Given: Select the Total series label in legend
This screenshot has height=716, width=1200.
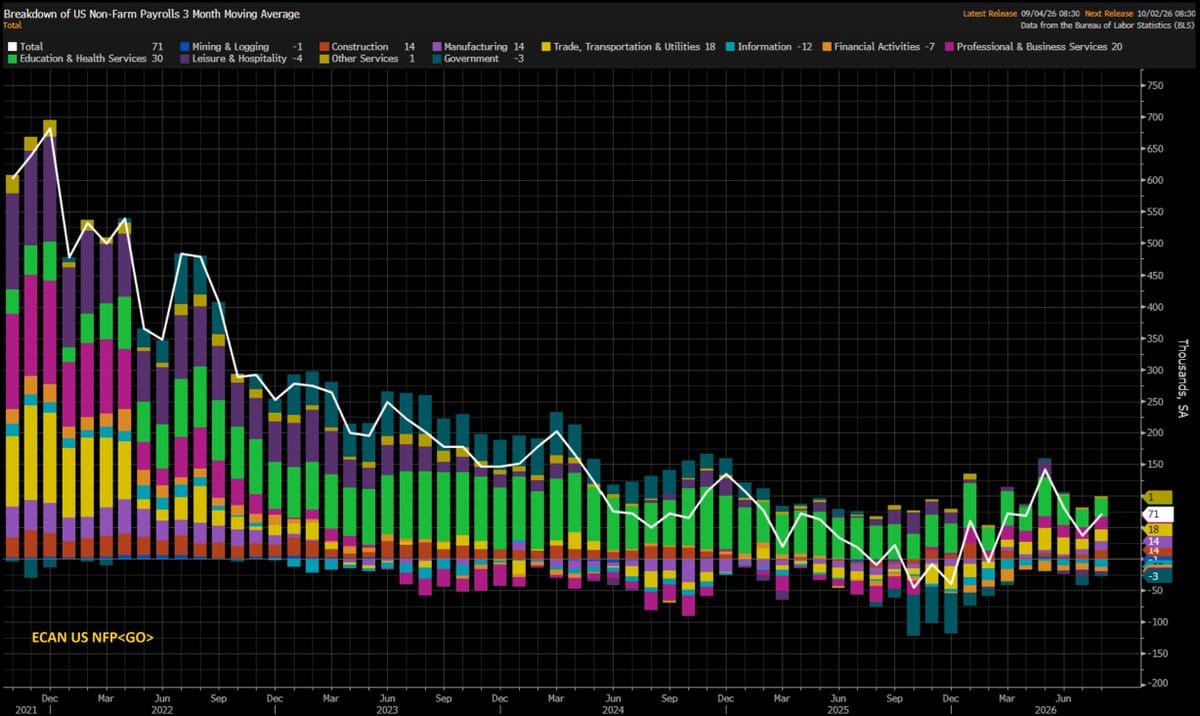Looking at the screenshot, I should click(32, 47).
